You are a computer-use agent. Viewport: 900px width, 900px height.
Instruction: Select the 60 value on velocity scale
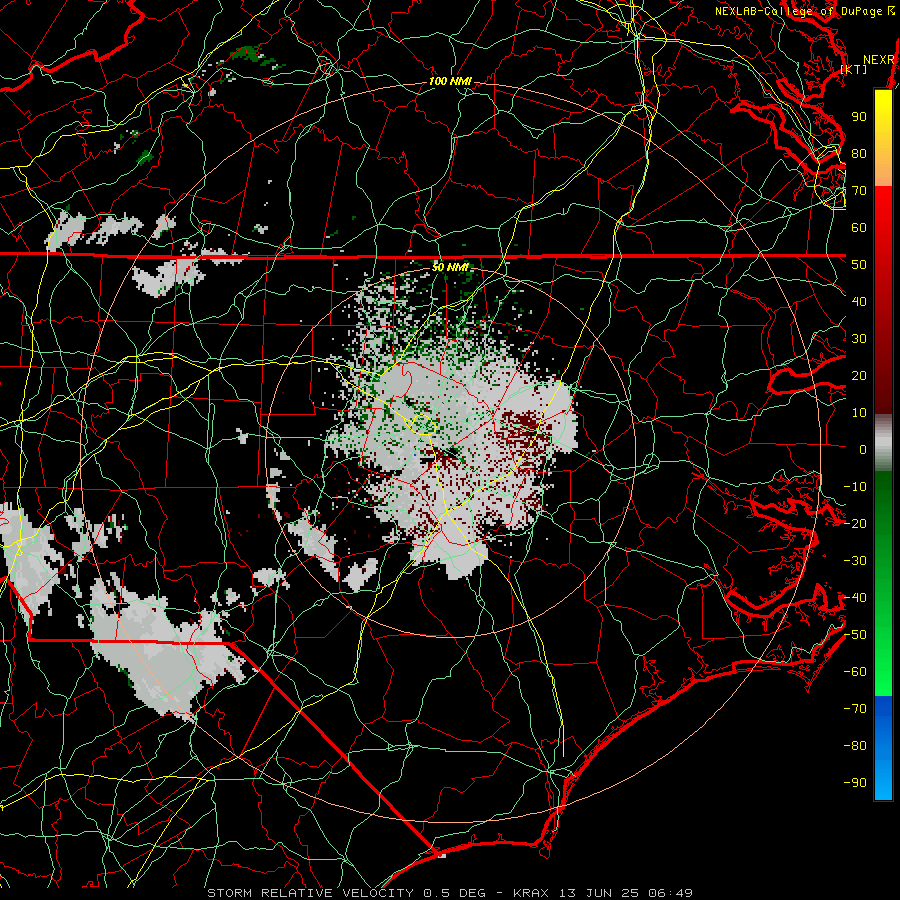(859, 228)
